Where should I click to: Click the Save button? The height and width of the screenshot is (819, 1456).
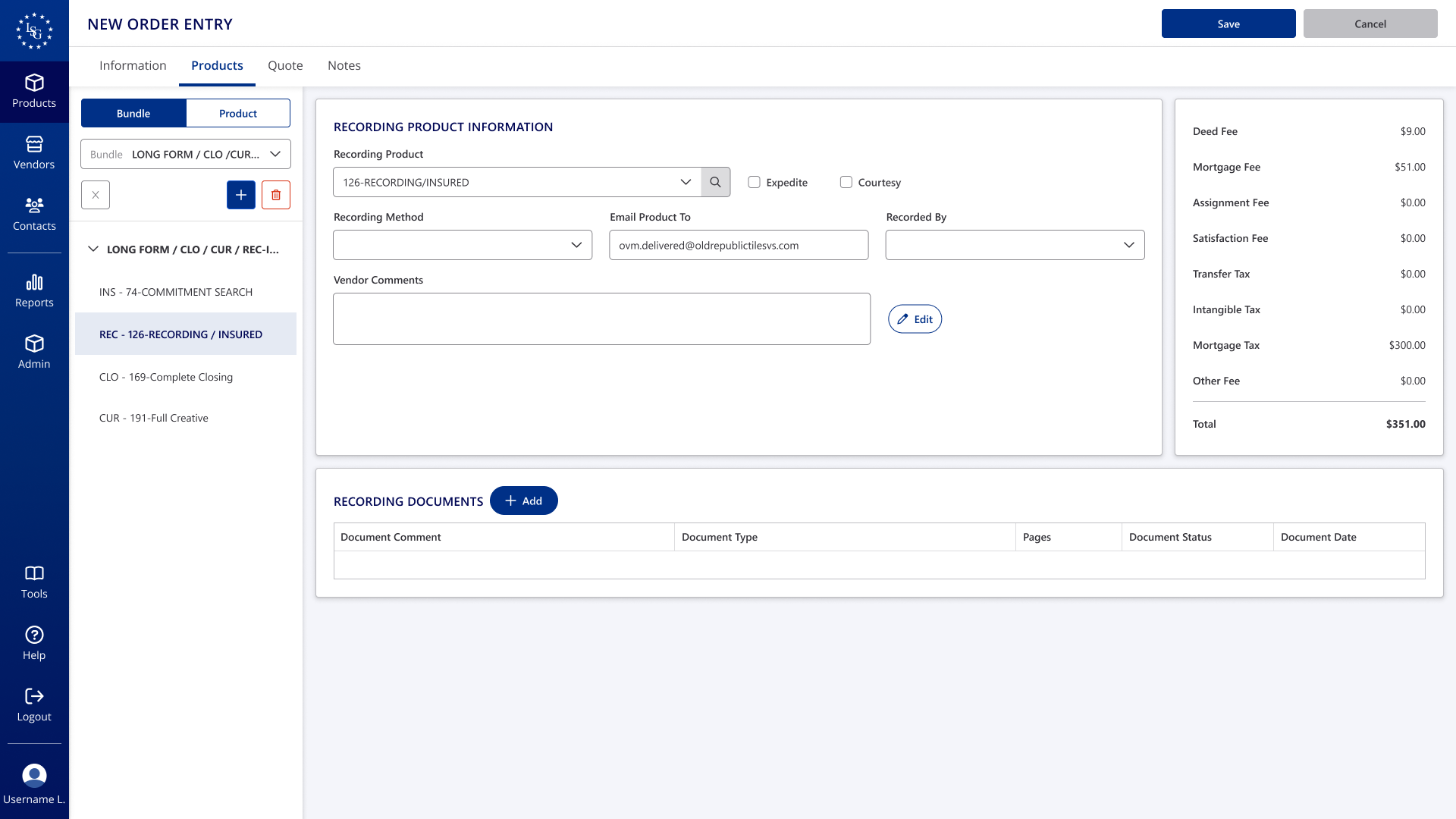[1228, 24]
